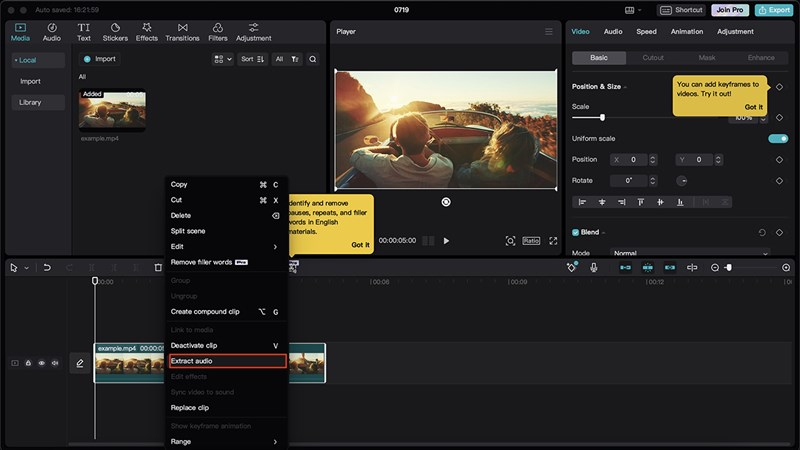Enter fullscreen preview in Player
800x450 pixels.
[553, 241]
